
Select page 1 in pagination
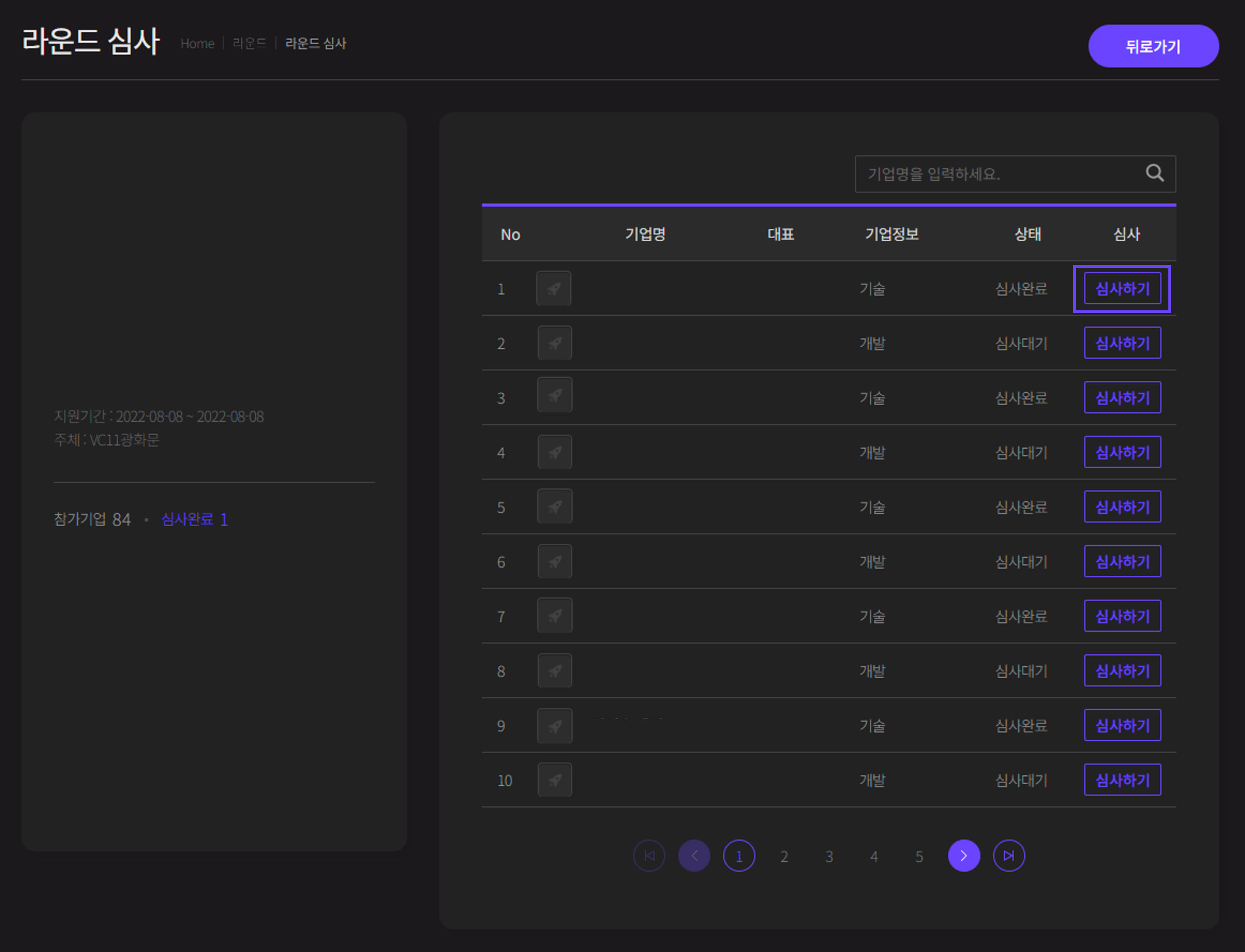(739, 856)
